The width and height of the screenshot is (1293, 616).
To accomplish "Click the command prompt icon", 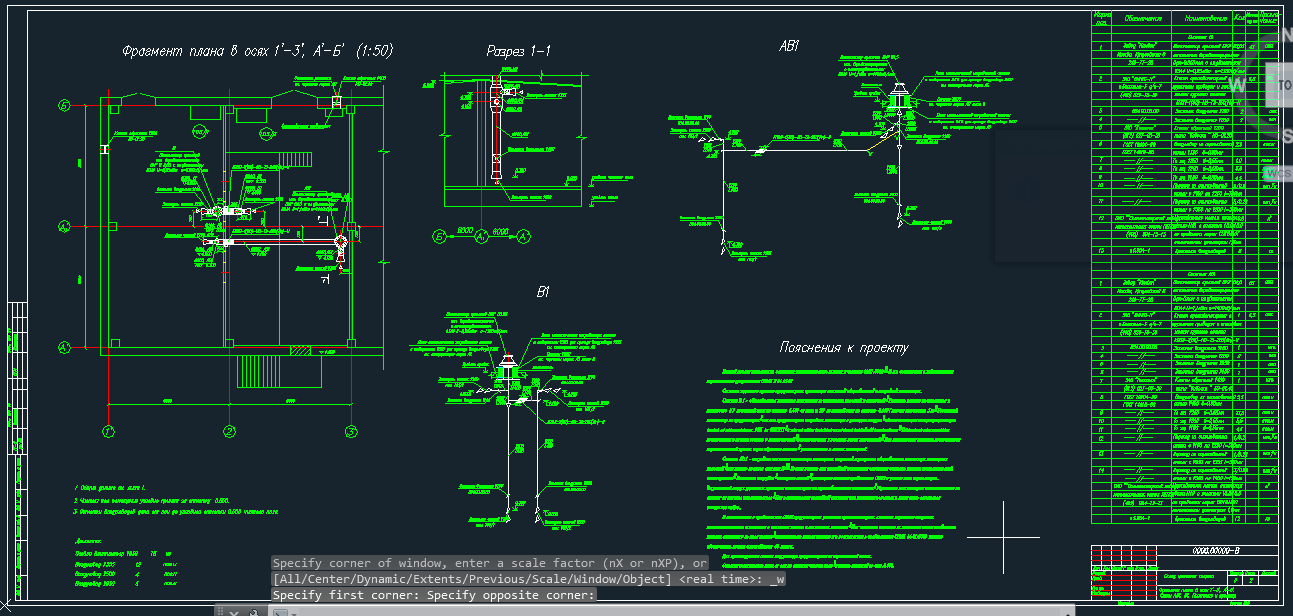I will tap(280, 613).
